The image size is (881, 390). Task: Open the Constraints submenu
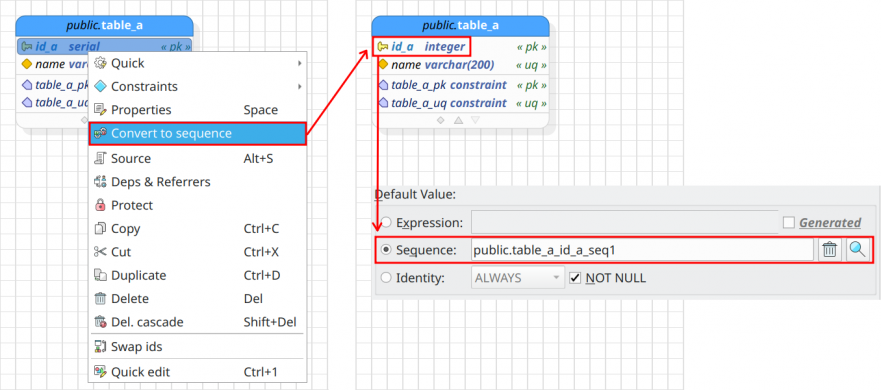point(198,87)
